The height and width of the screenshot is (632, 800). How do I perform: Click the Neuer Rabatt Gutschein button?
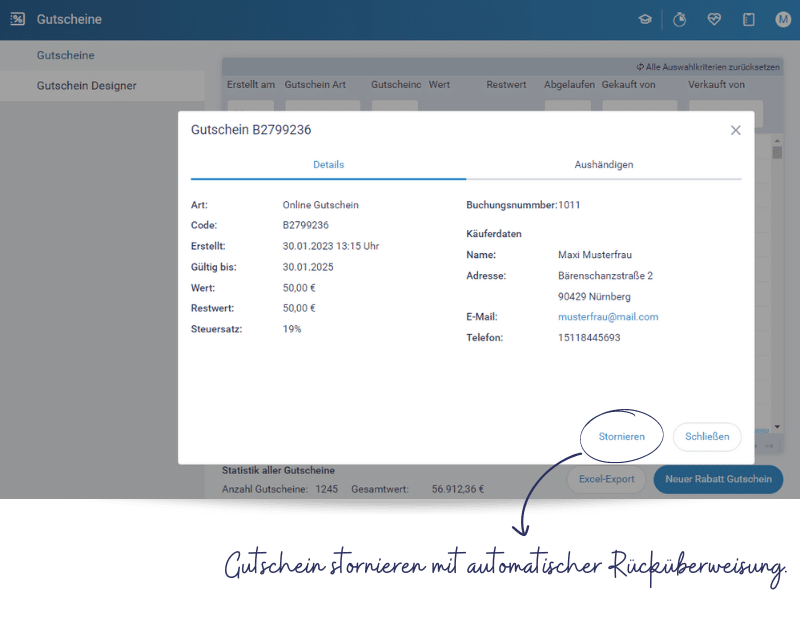click(x=718, y=479)
